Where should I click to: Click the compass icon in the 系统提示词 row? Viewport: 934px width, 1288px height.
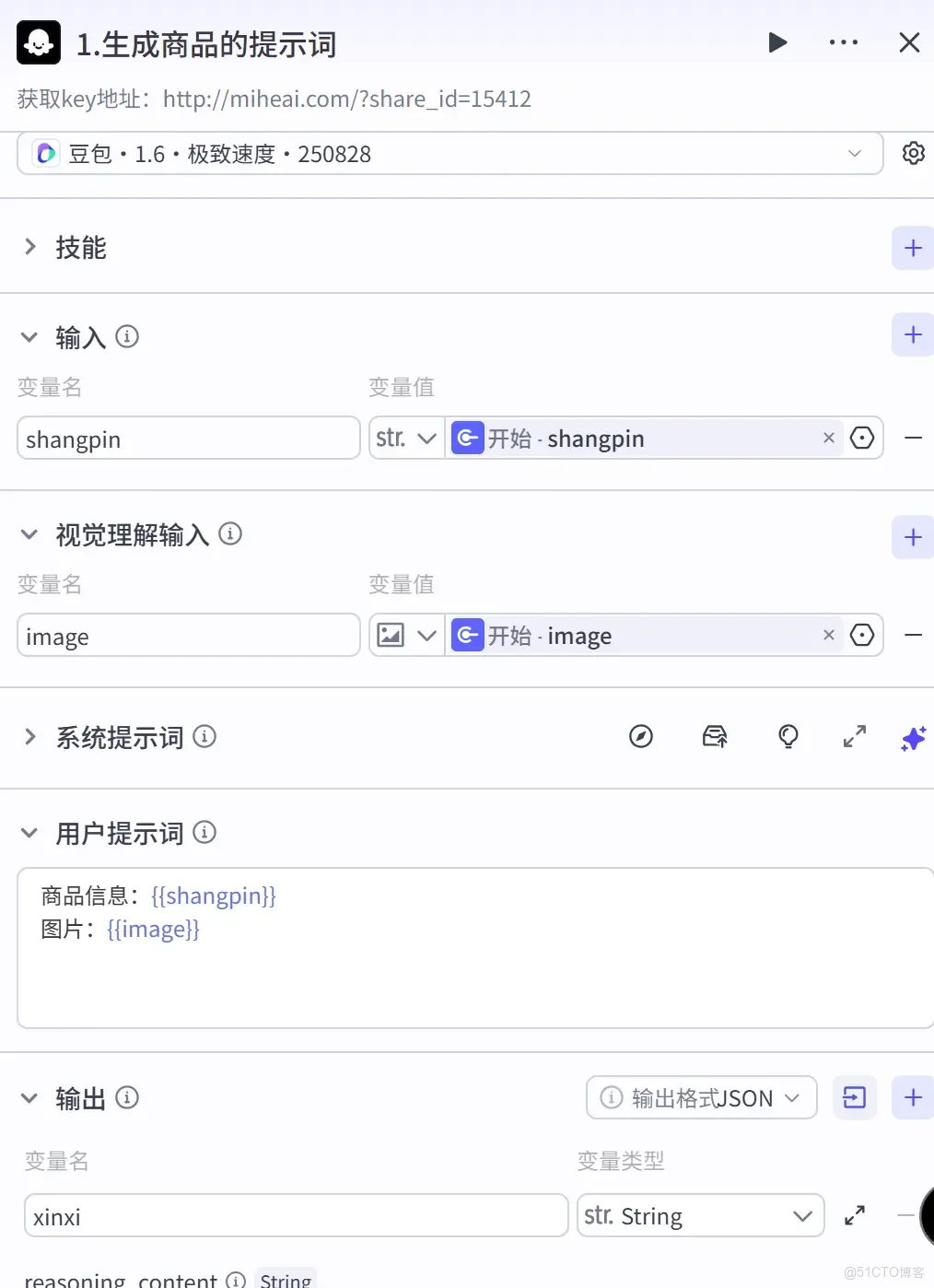click(x=642, y=736)
